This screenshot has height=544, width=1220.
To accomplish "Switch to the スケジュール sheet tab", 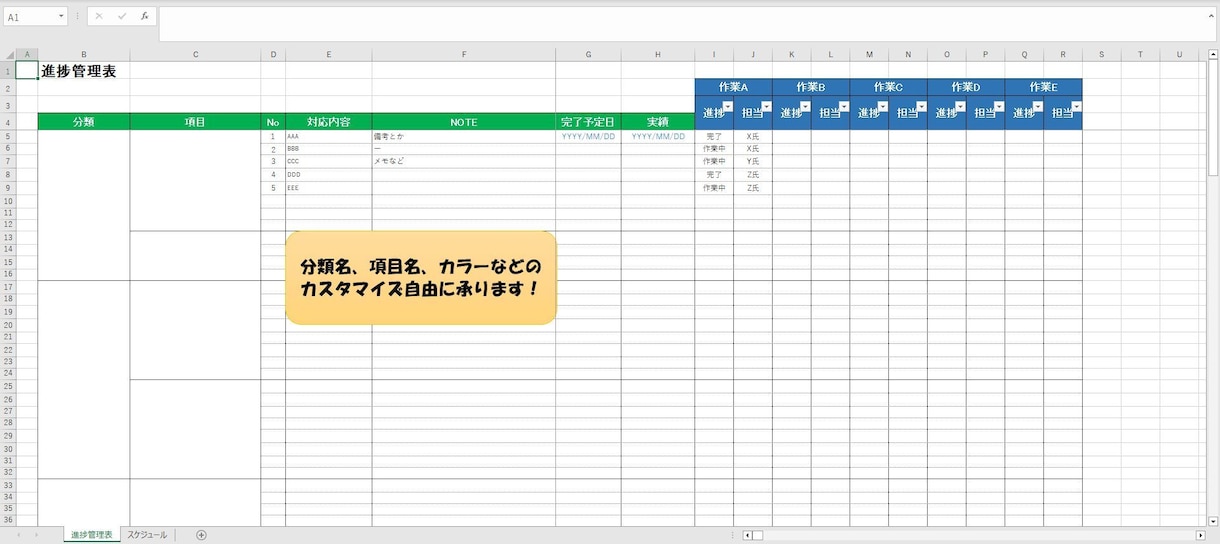I will click(147, 535).
